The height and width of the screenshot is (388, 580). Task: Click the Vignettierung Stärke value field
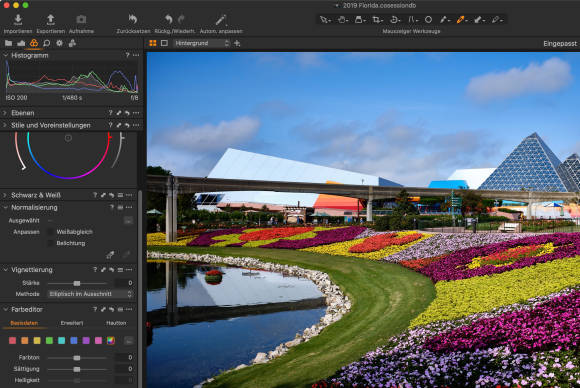pos(124,283)
